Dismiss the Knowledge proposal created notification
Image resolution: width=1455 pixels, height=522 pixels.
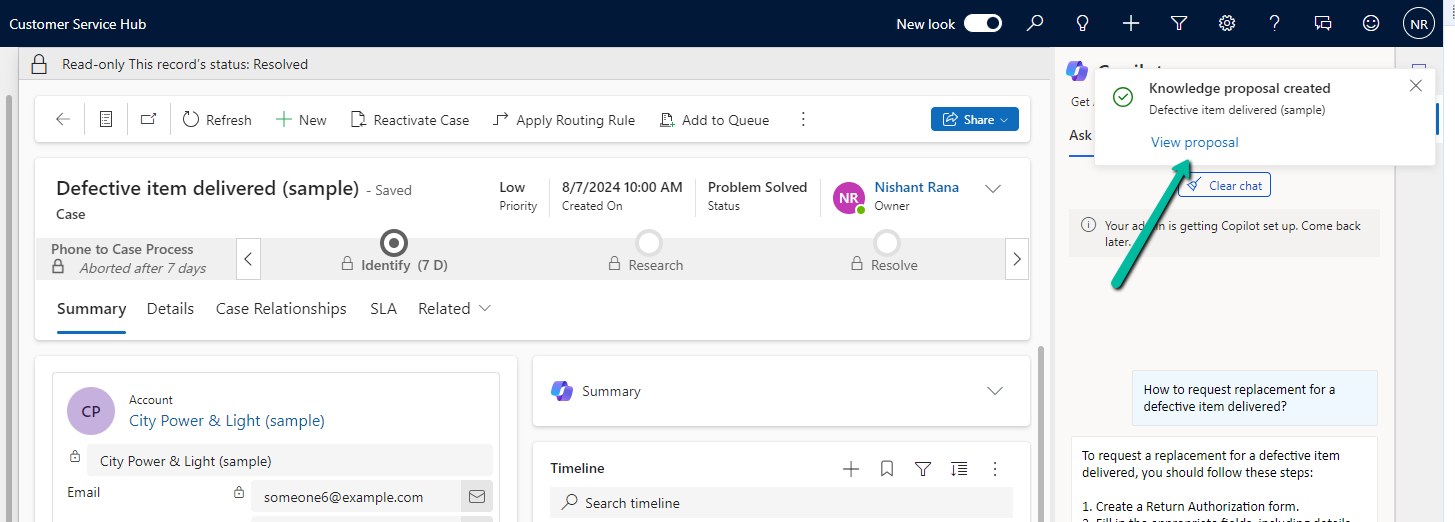[1415, 86]
